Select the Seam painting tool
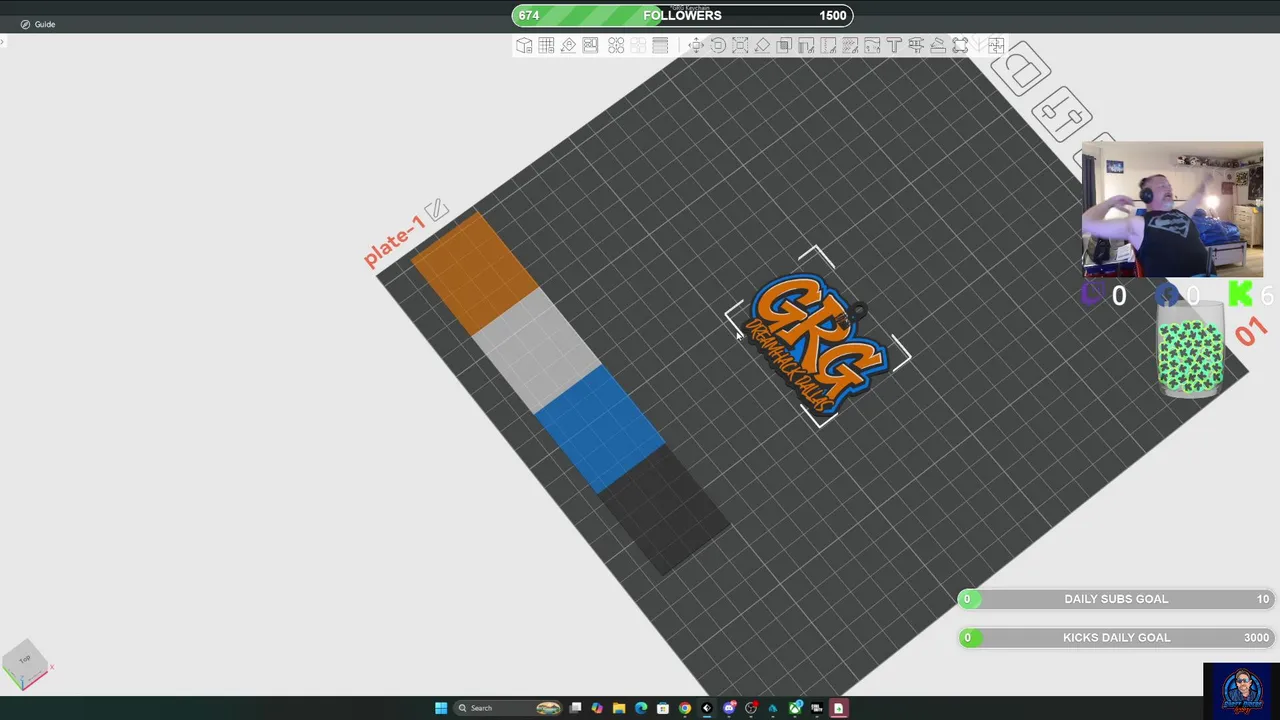The height and width of the screenshot is (720, 1280). coord(828,45)
